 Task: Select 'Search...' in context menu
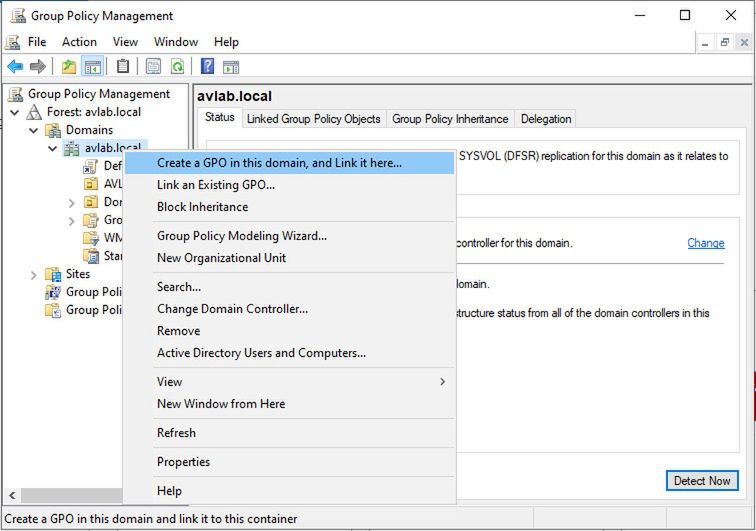click(x=289, y=287)
